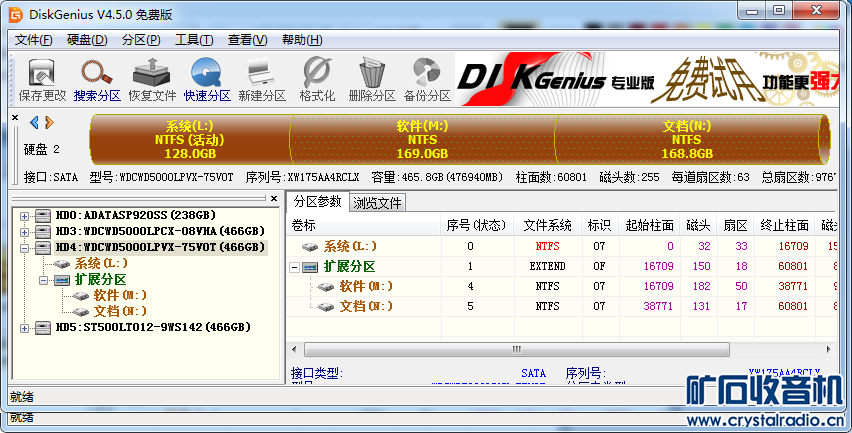
Task: Click the red NTFS cell in 系统(L:) row
Action: click(547, 247)
